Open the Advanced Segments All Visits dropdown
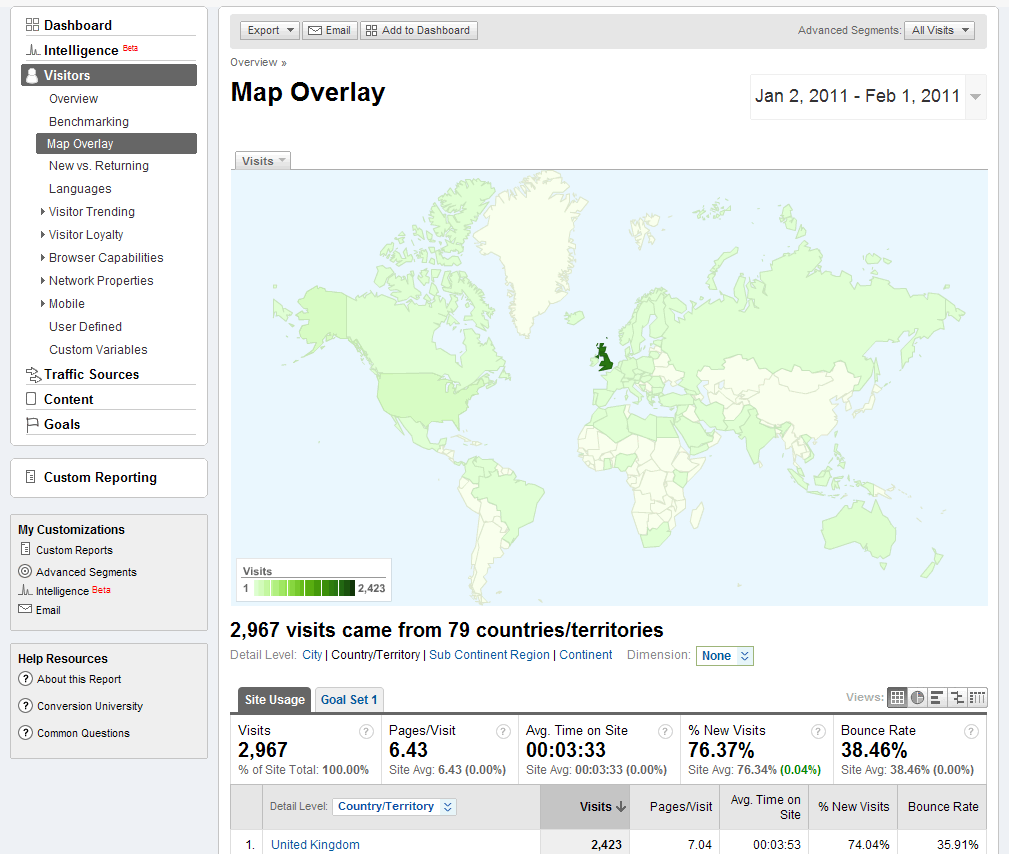The height and width of the screenshot is (854, 1009). 938,30
